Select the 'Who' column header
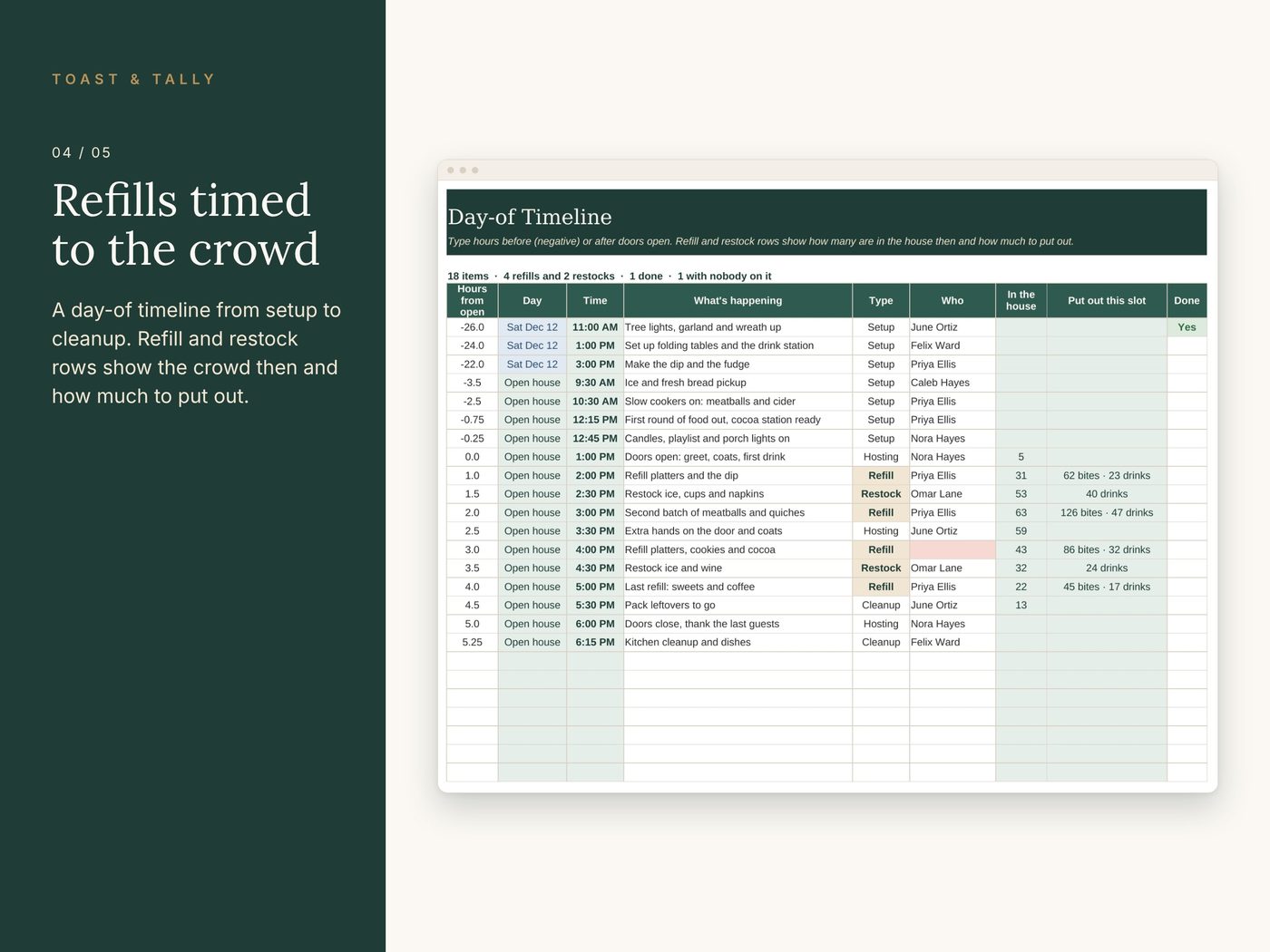This screenshot has width=1270, height=952. click(x=952, y=300)
